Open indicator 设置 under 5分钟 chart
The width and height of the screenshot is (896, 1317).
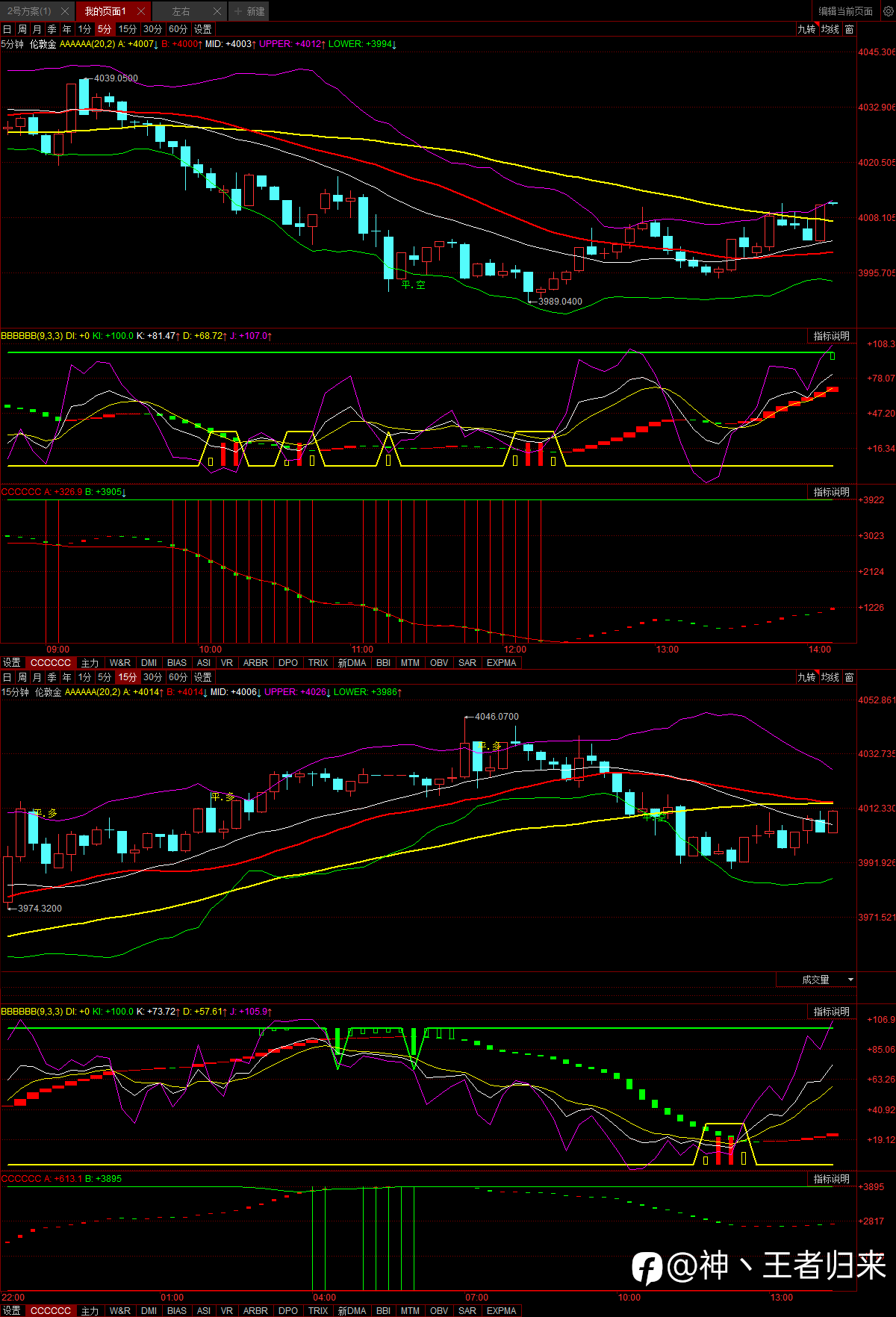tap(12, 663)
